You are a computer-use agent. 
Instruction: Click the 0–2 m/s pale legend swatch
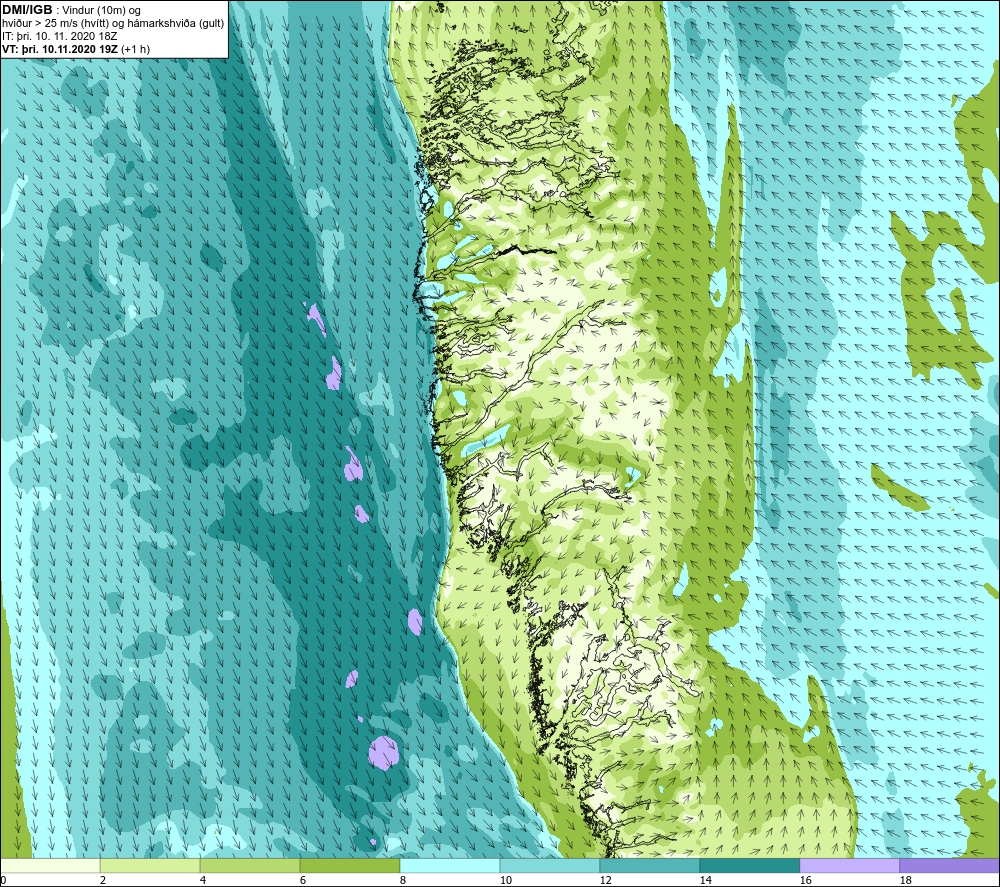click(x=50, y=865)
